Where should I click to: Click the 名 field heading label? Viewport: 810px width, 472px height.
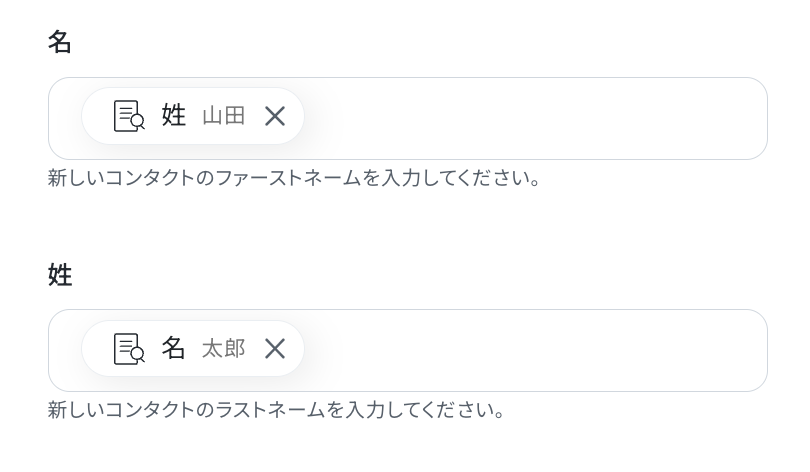click(x=60, y=42)
